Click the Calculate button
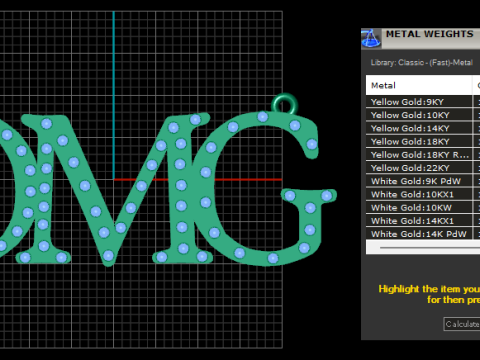Screen dimensions: 480x360 (x=462, y=324)
